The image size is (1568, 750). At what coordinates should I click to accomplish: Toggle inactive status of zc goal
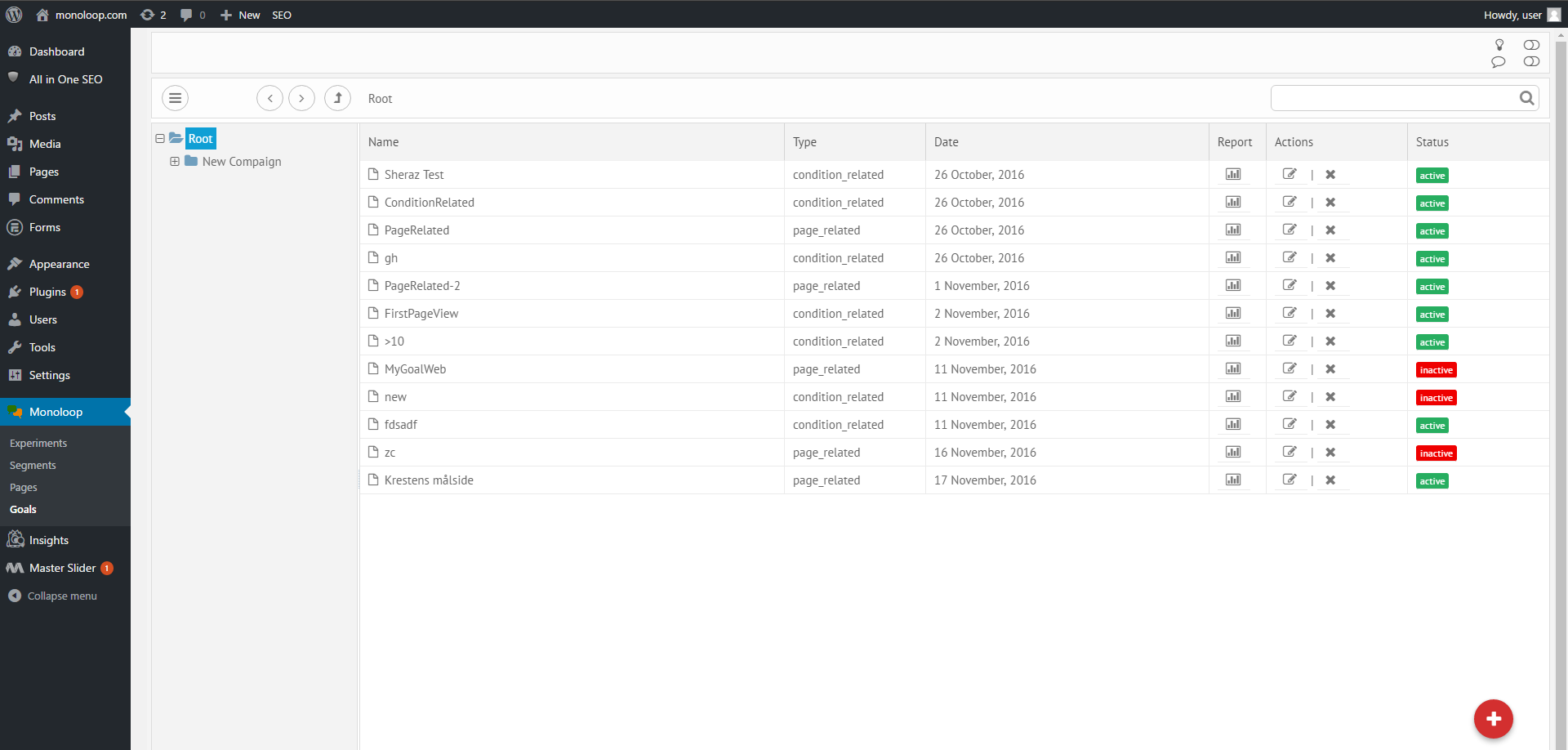point(1436,453)
